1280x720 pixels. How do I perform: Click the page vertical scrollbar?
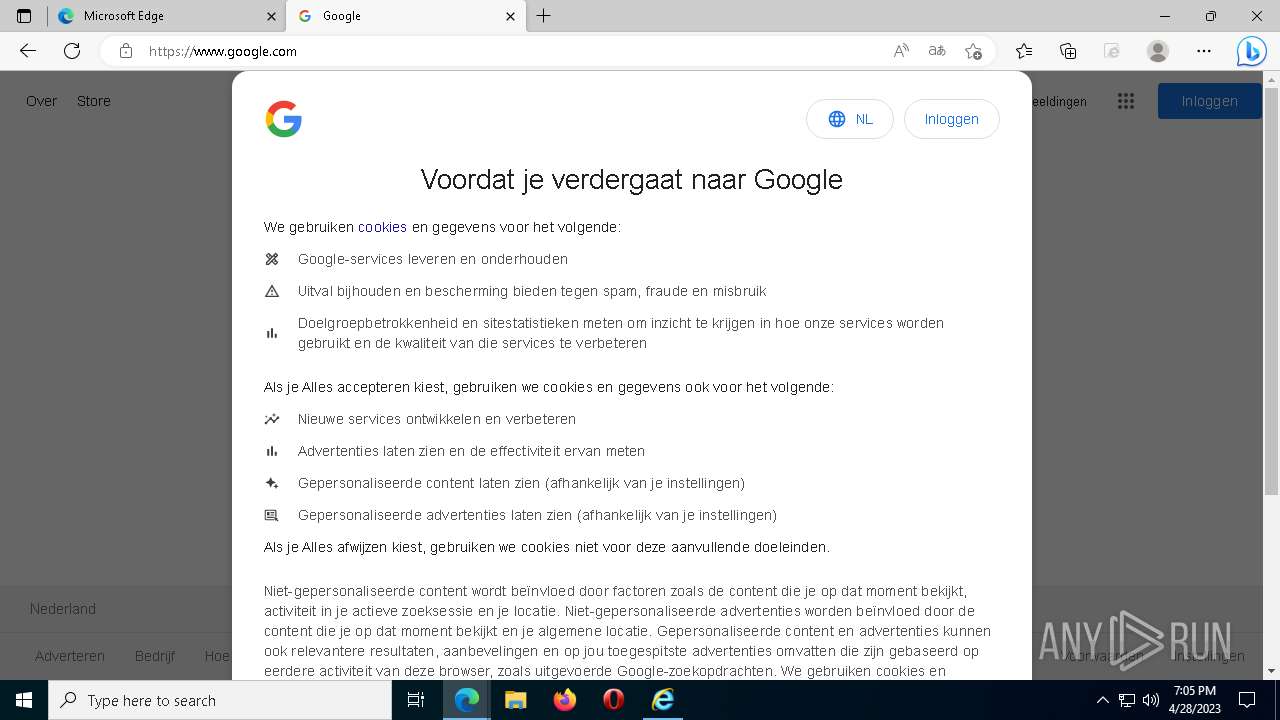tap(1271, 290)
